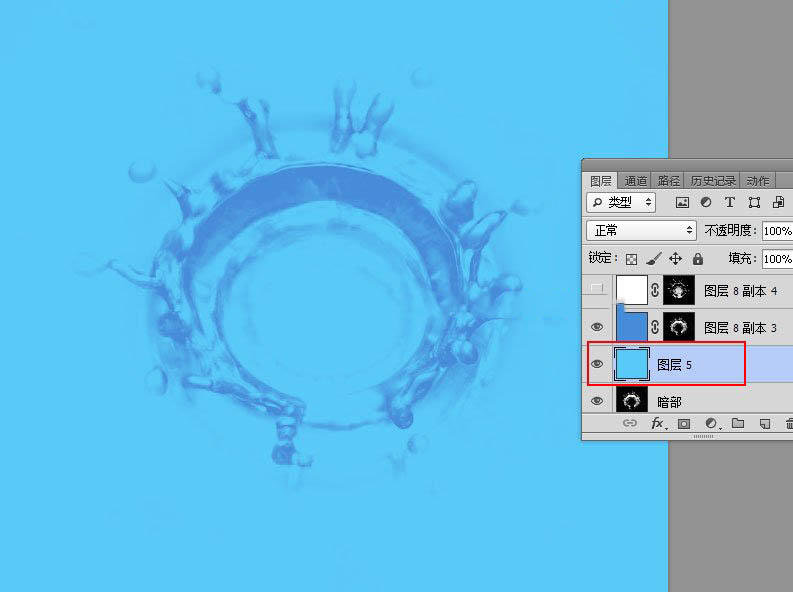Click the 填充 value field

click(x=778, y=259)
